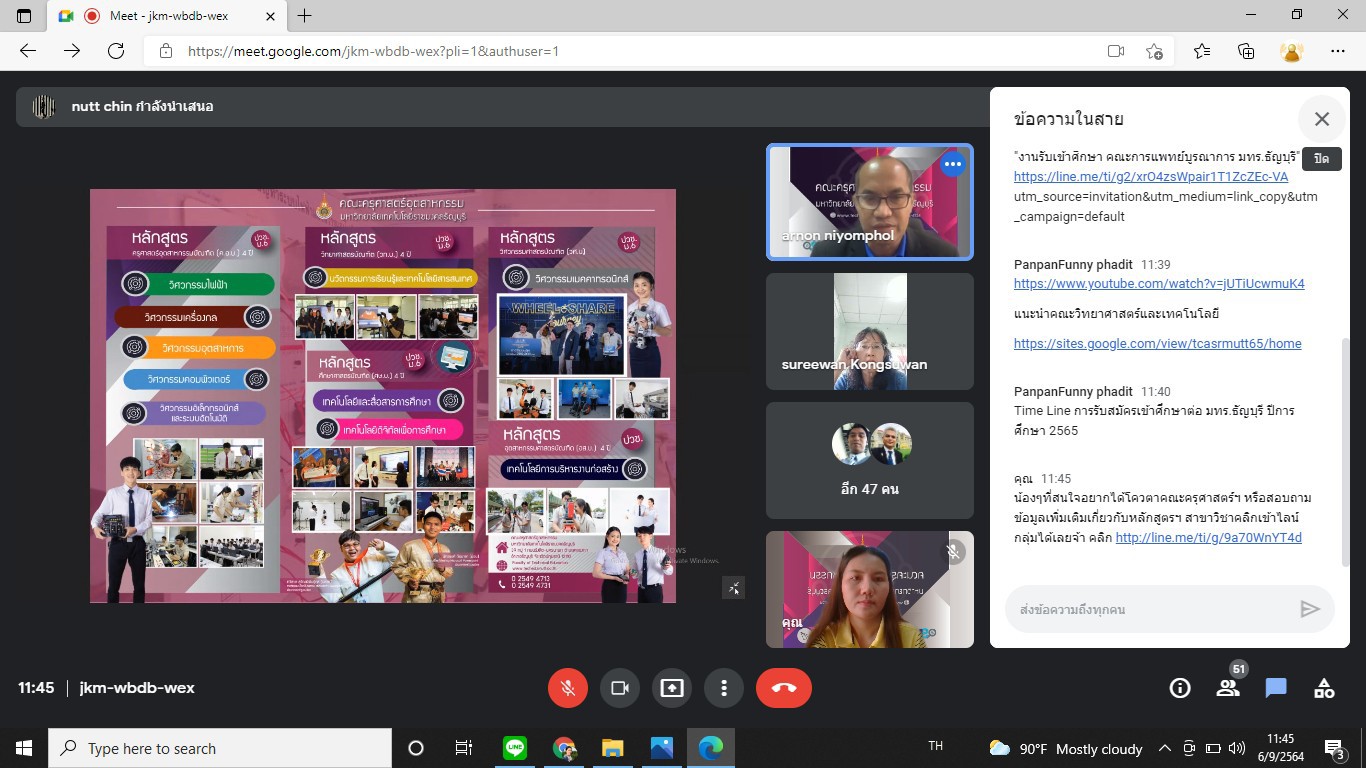1366x768 pixels.
Task: Open a new browser tab
Action: (x=305, y=16)
